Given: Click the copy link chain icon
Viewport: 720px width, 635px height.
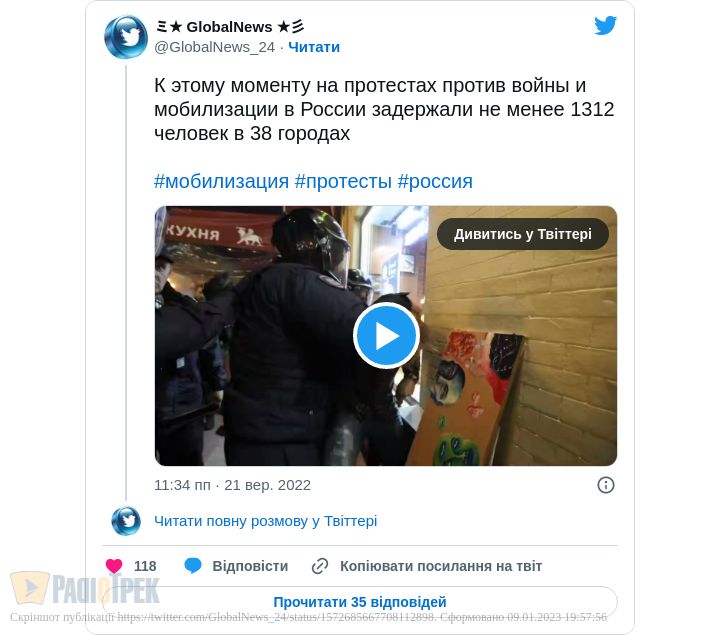Looking at the screenshot, I should point(320,566).
